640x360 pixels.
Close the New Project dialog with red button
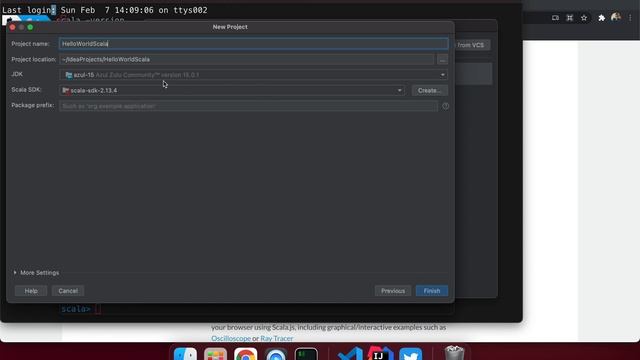coord(12,27)
